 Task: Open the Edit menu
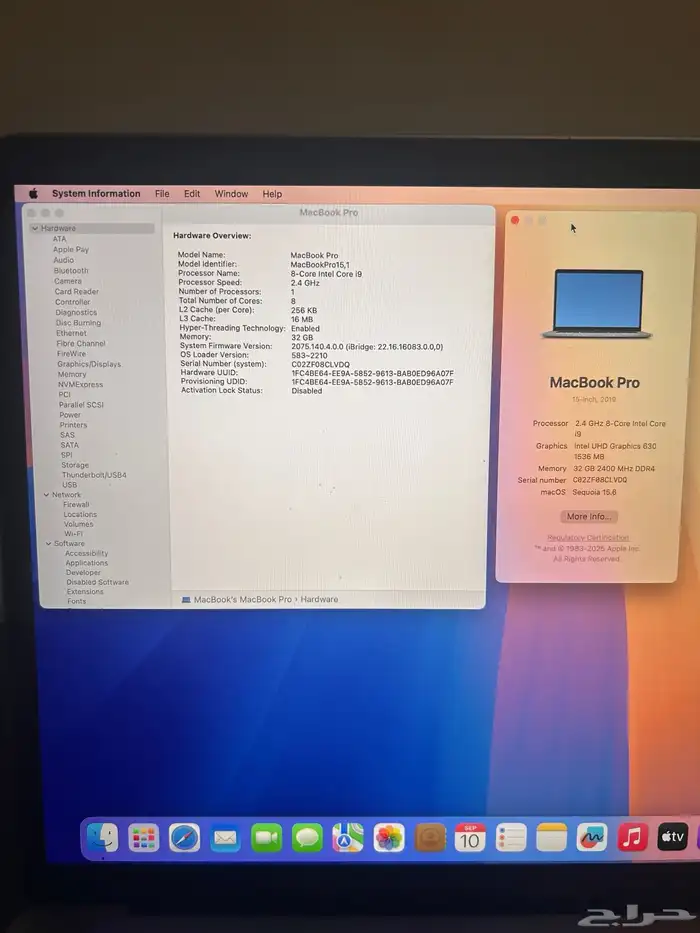(192, 194)
